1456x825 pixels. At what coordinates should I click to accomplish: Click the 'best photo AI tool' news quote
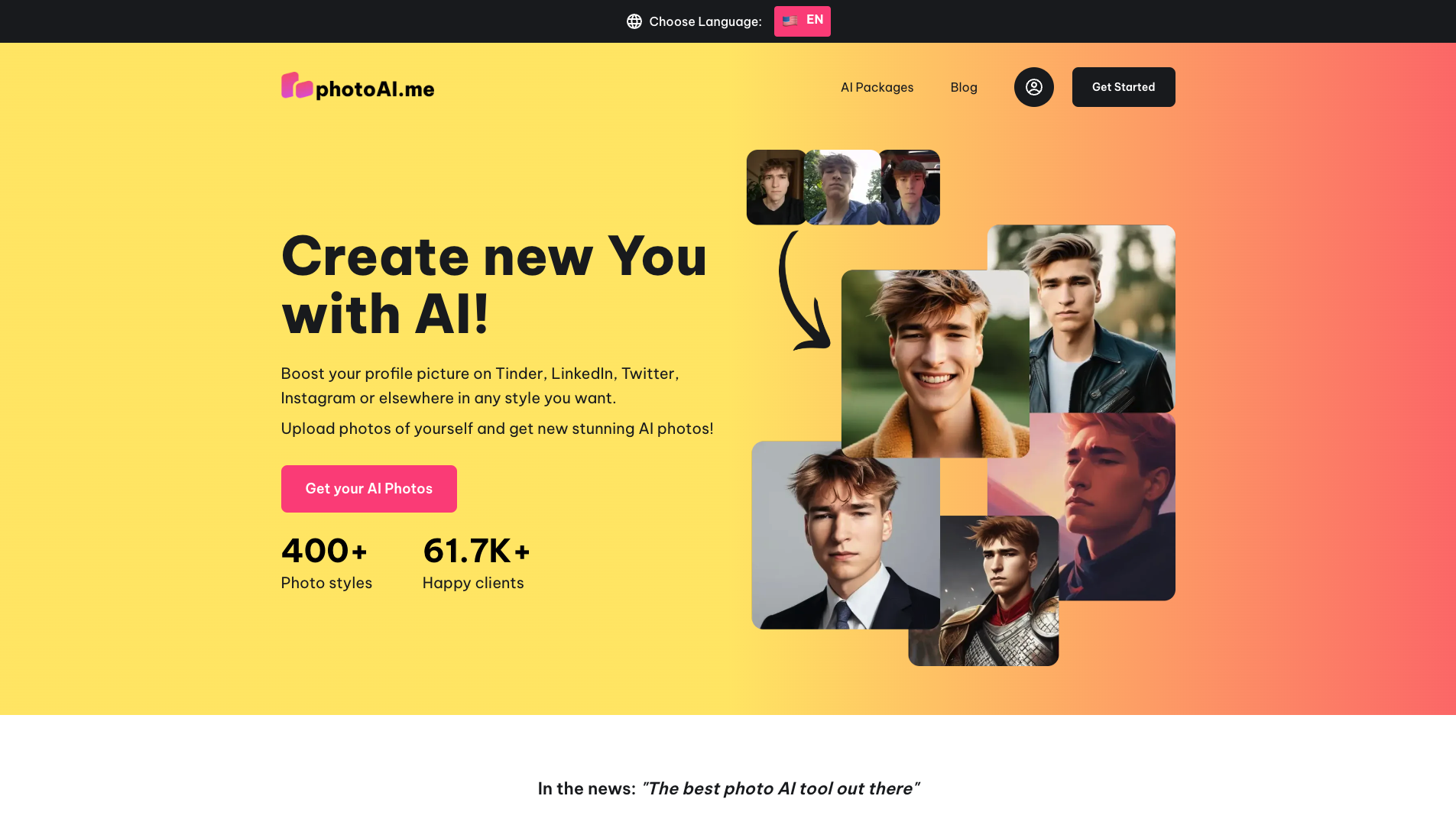tap(780, 788)
